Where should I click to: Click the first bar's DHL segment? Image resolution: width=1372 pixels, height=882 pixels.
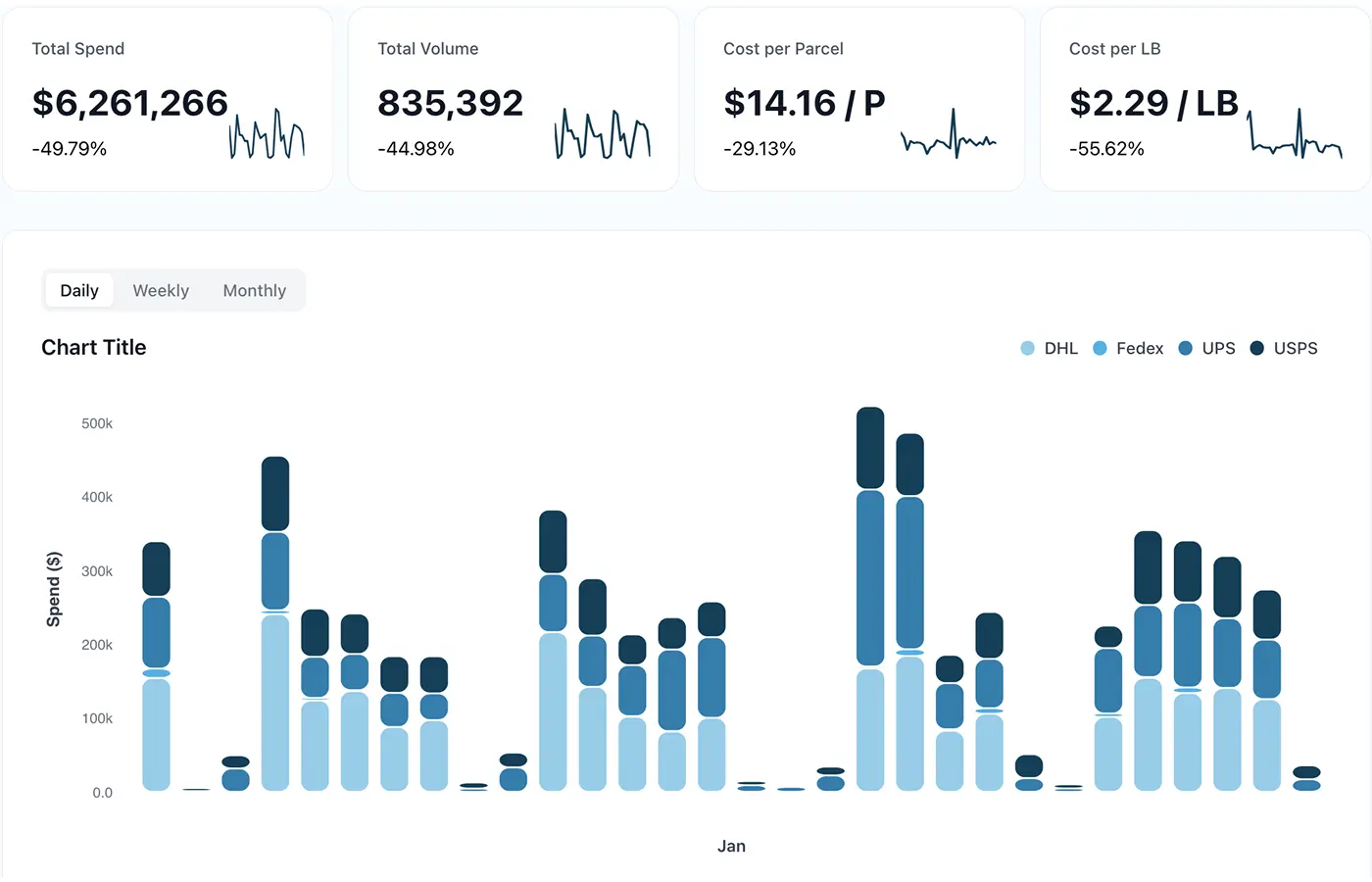[157, 735]
